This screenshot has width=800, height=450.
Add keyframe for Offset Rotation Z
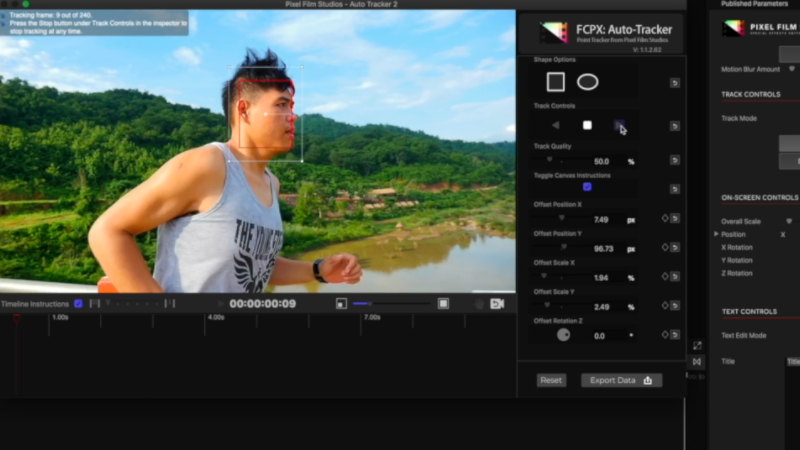(664, 335)
